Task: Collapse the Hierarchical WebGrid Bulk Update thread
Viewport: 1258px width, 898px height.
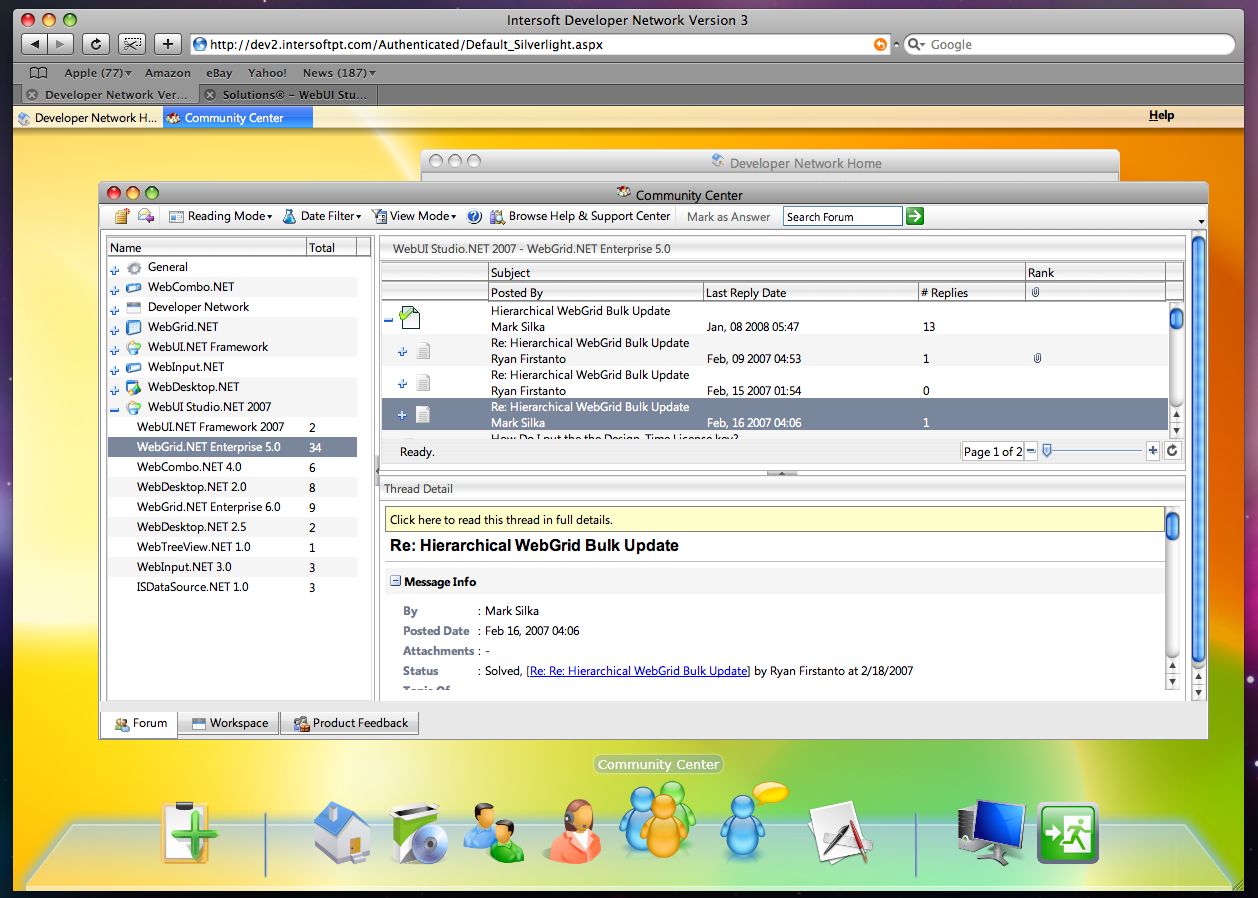Action: click(x=388, y=319)
